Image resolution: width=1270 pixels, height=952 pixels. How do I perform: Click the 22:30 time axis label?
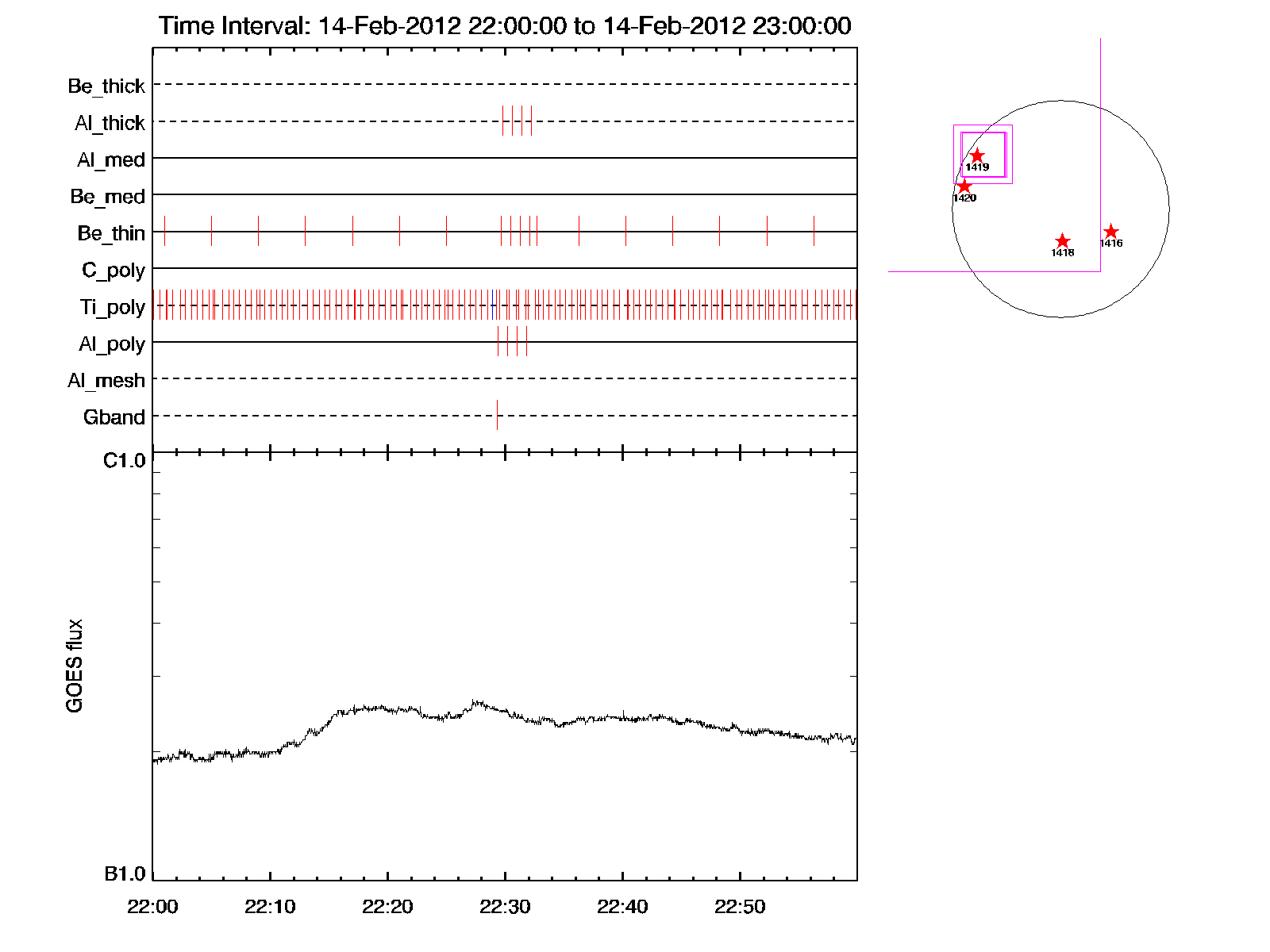[x=505, y=907]
